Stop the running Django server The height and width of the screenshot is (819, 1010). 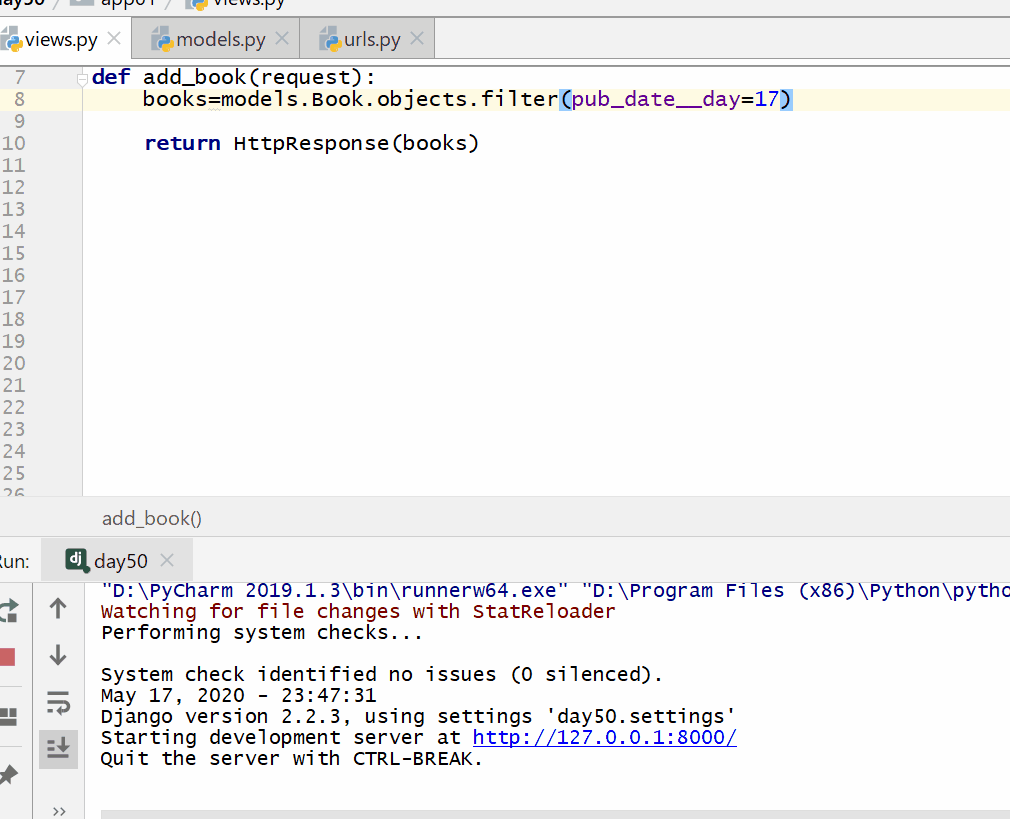coord(7,657)
